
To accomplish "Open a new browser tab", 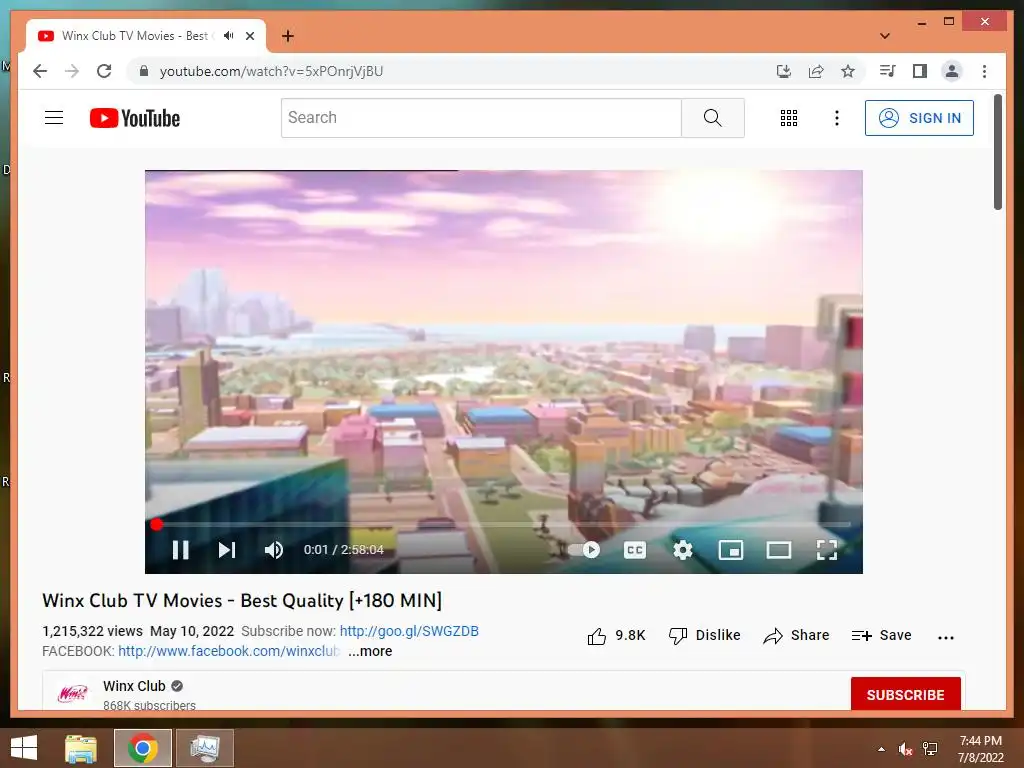I will (287, 36).
